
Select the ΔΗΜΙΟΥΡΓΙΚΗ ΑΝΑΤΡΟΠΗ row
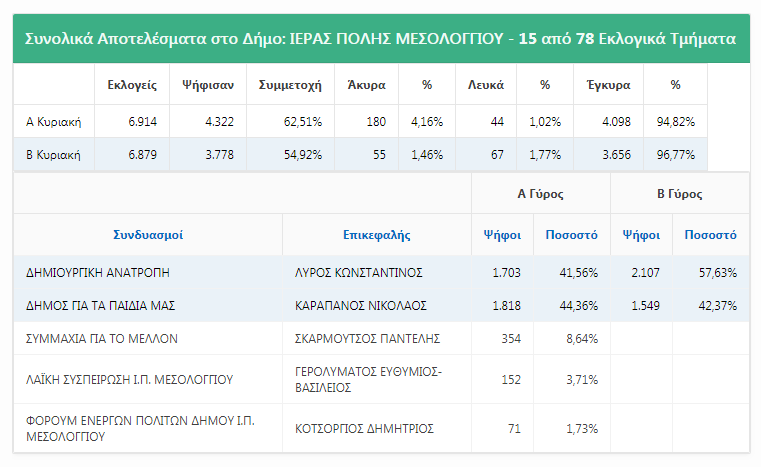coord(98,272)
